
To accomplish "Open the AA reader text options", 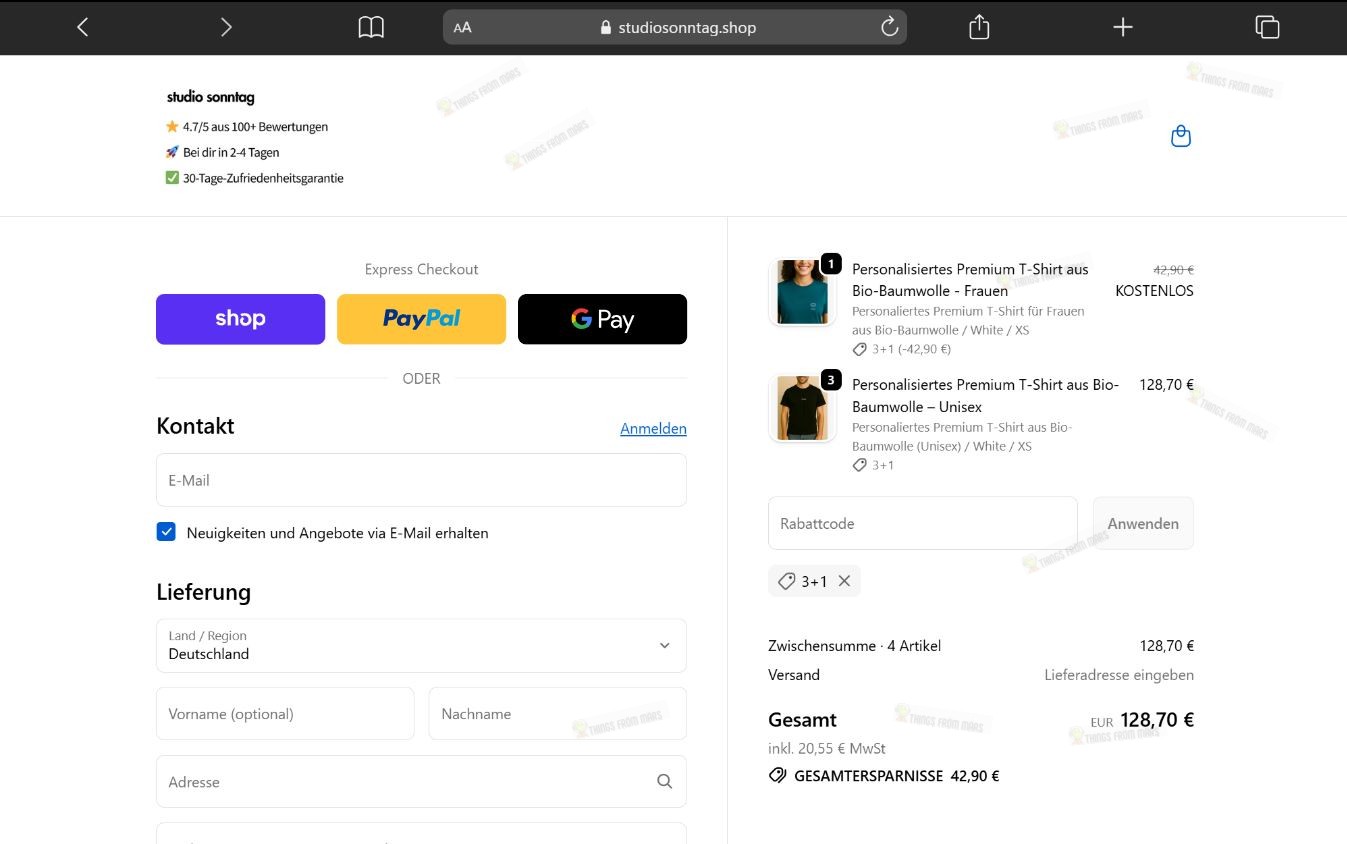I will (462, 28).
